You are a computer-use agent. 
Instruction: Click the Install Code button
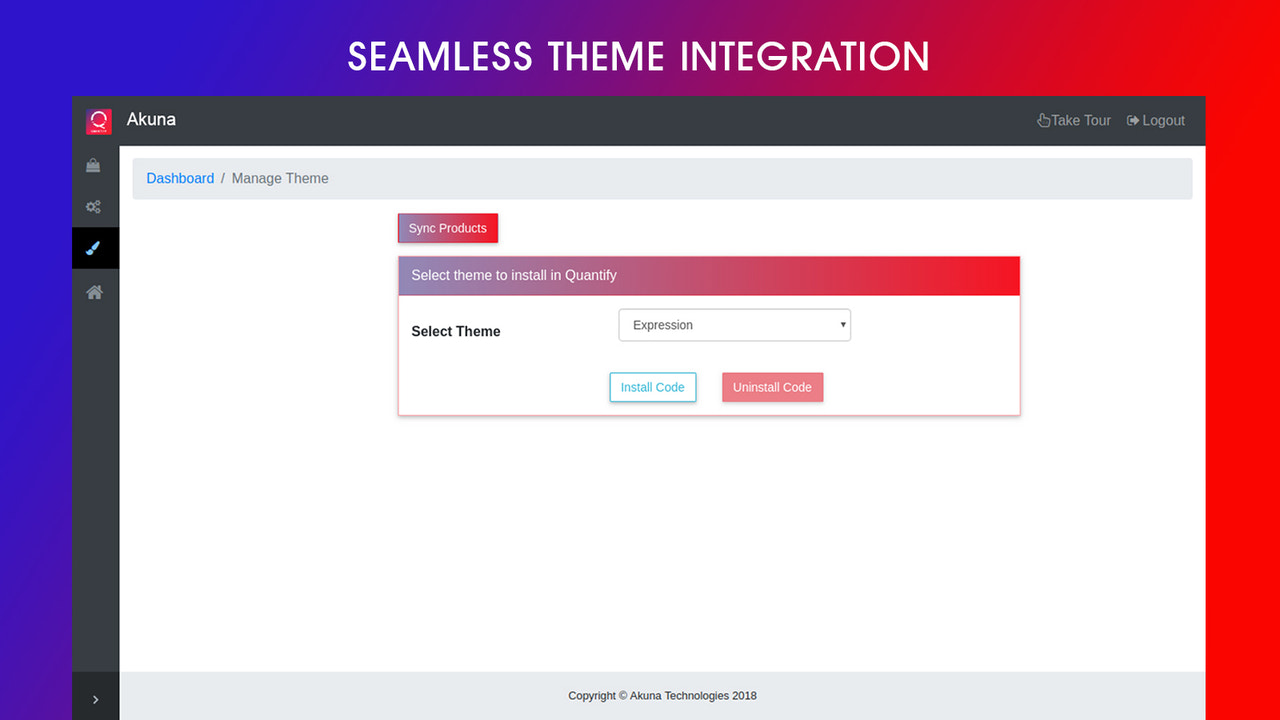[652, 387]
